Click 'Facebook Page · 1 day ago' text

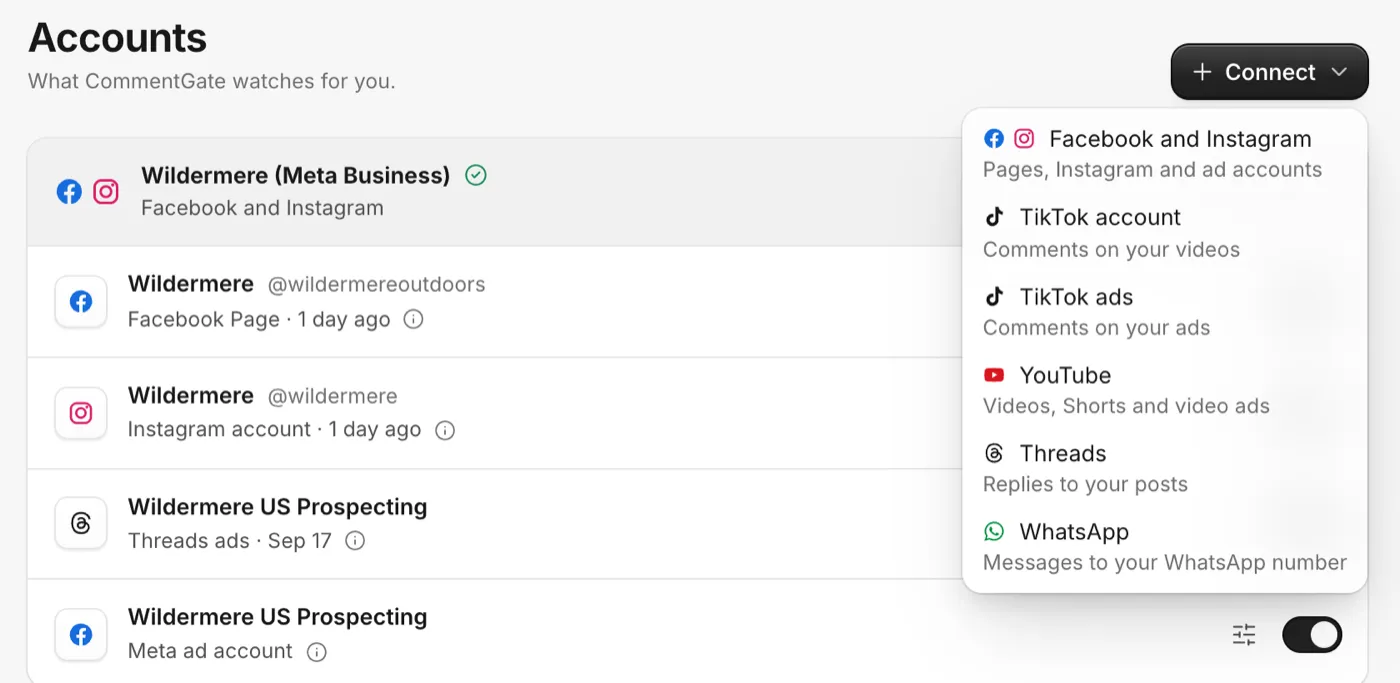pyautogui.click(x=259, y=320)
